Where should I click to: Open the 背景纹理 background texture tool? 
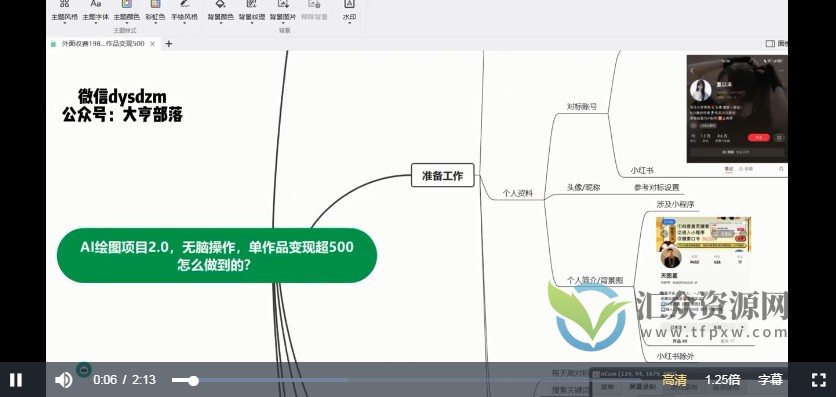[x=252, y=10]
